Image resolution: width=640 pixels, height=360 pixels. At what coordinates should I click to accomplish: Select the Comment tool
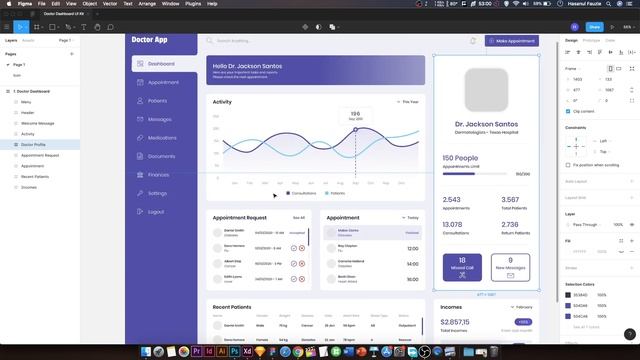pyautogui.click(x=110, y=27)
